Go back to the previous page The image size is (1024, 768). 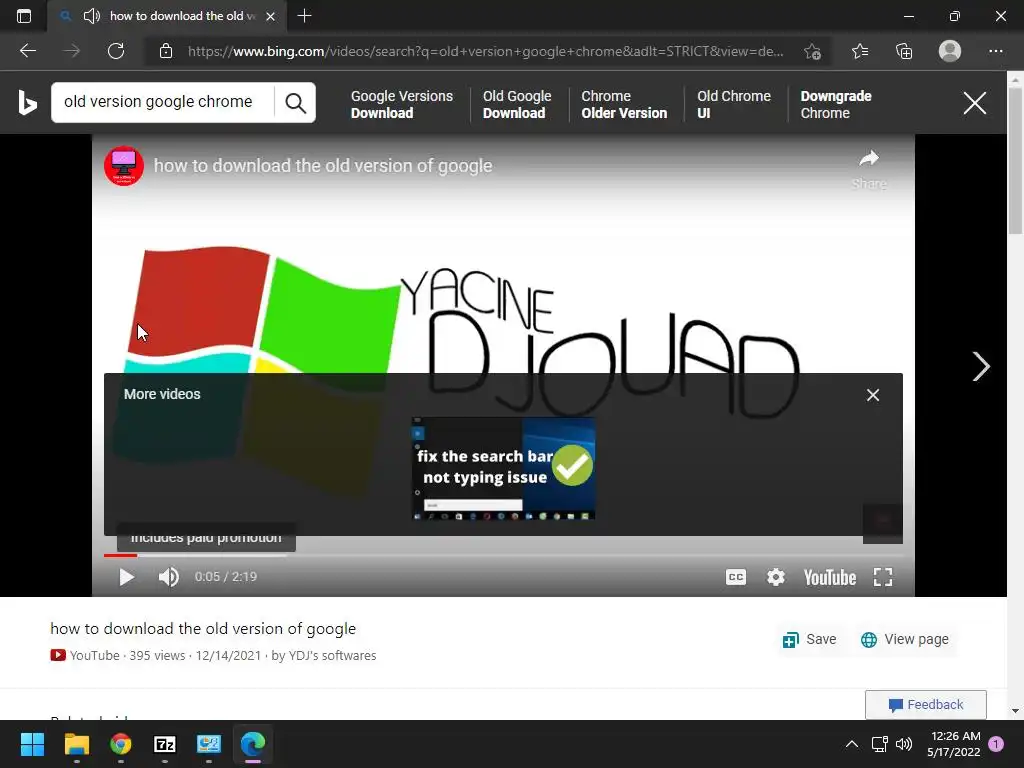coord(28,51)
